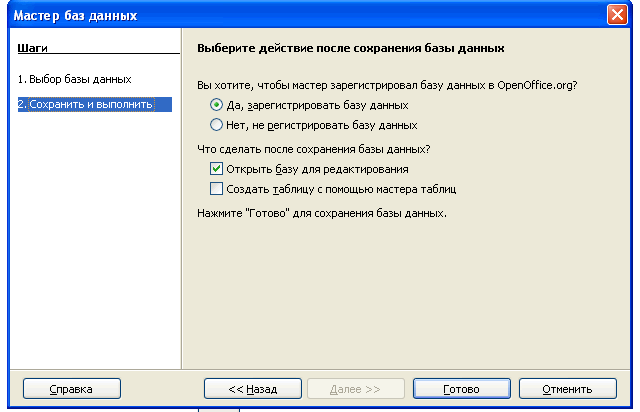Go to step "1. Выбор базы данных"
Viewport: 640px width, 412px height.
coord(74,79)
